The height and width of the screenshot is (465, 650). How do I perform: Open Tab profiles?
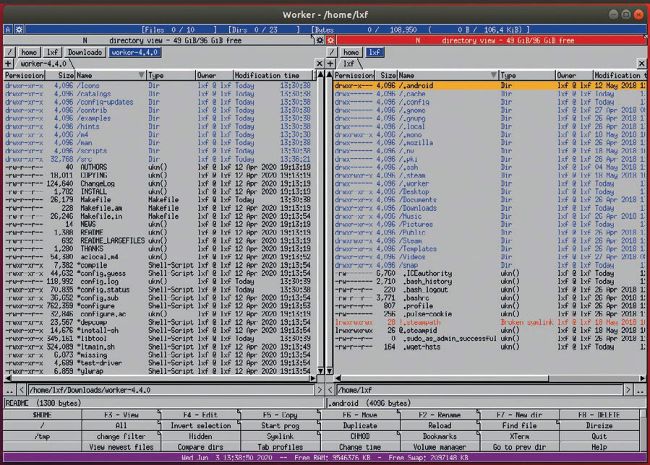280,447
